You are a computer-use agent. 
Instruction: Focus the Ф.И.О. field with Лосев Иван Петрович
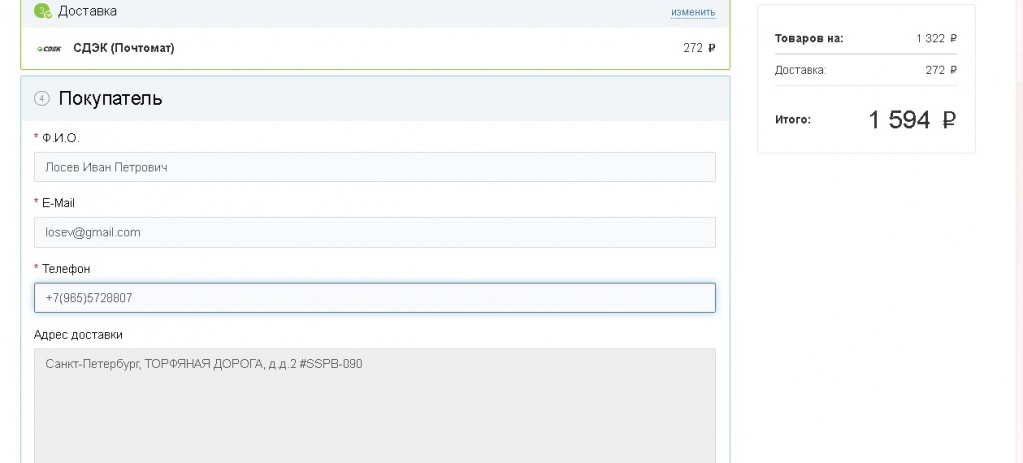point(374,167)
